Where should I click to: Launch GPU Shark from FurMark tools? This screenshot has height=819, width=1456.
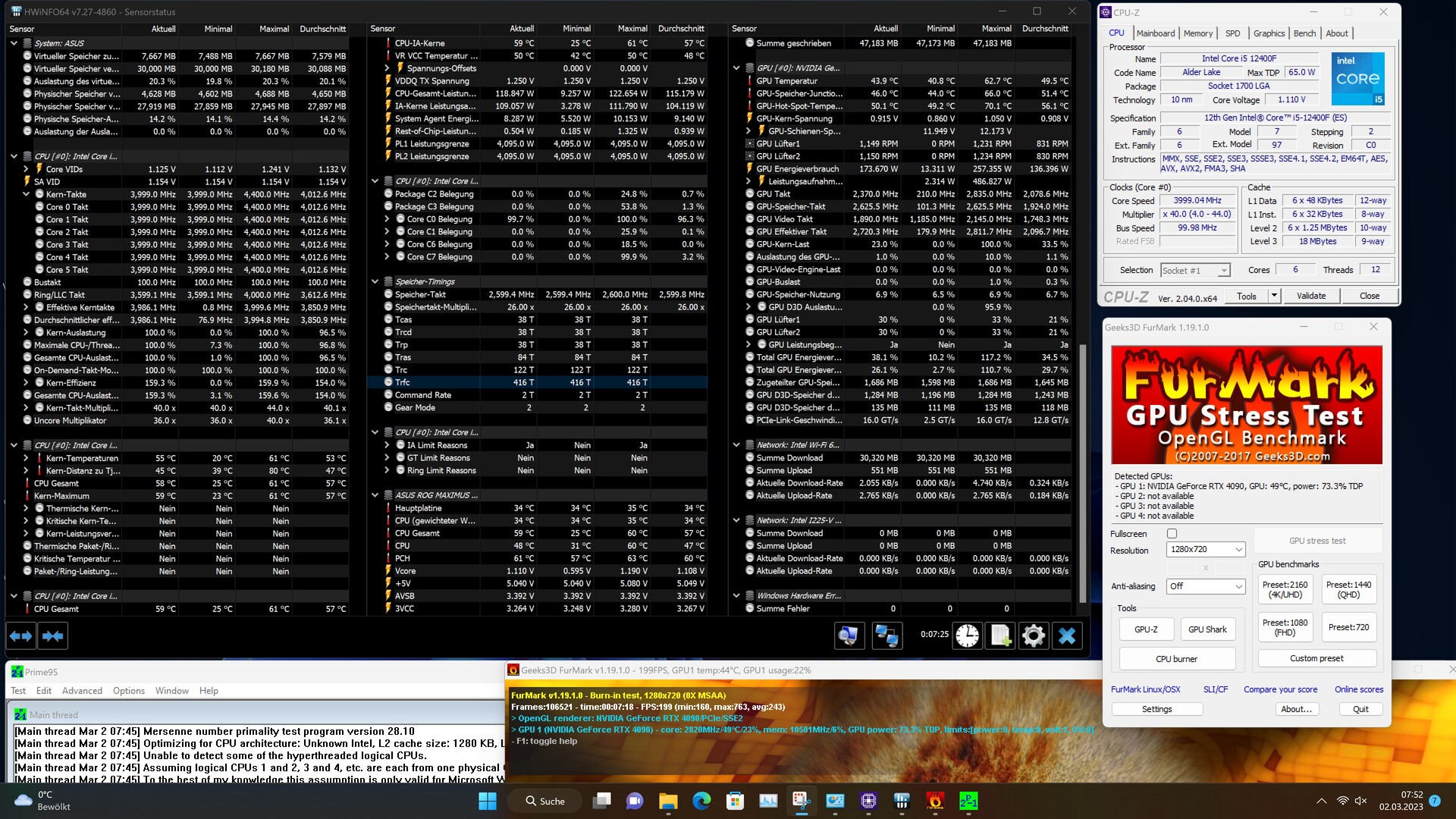pos(1207,629)
